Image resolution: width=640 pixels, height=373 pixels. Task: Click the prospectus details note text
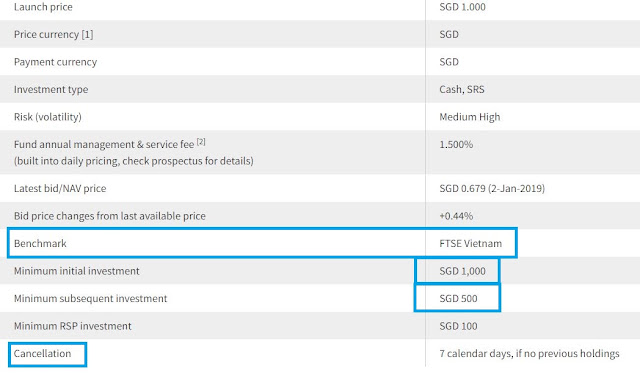coord(133,161)
